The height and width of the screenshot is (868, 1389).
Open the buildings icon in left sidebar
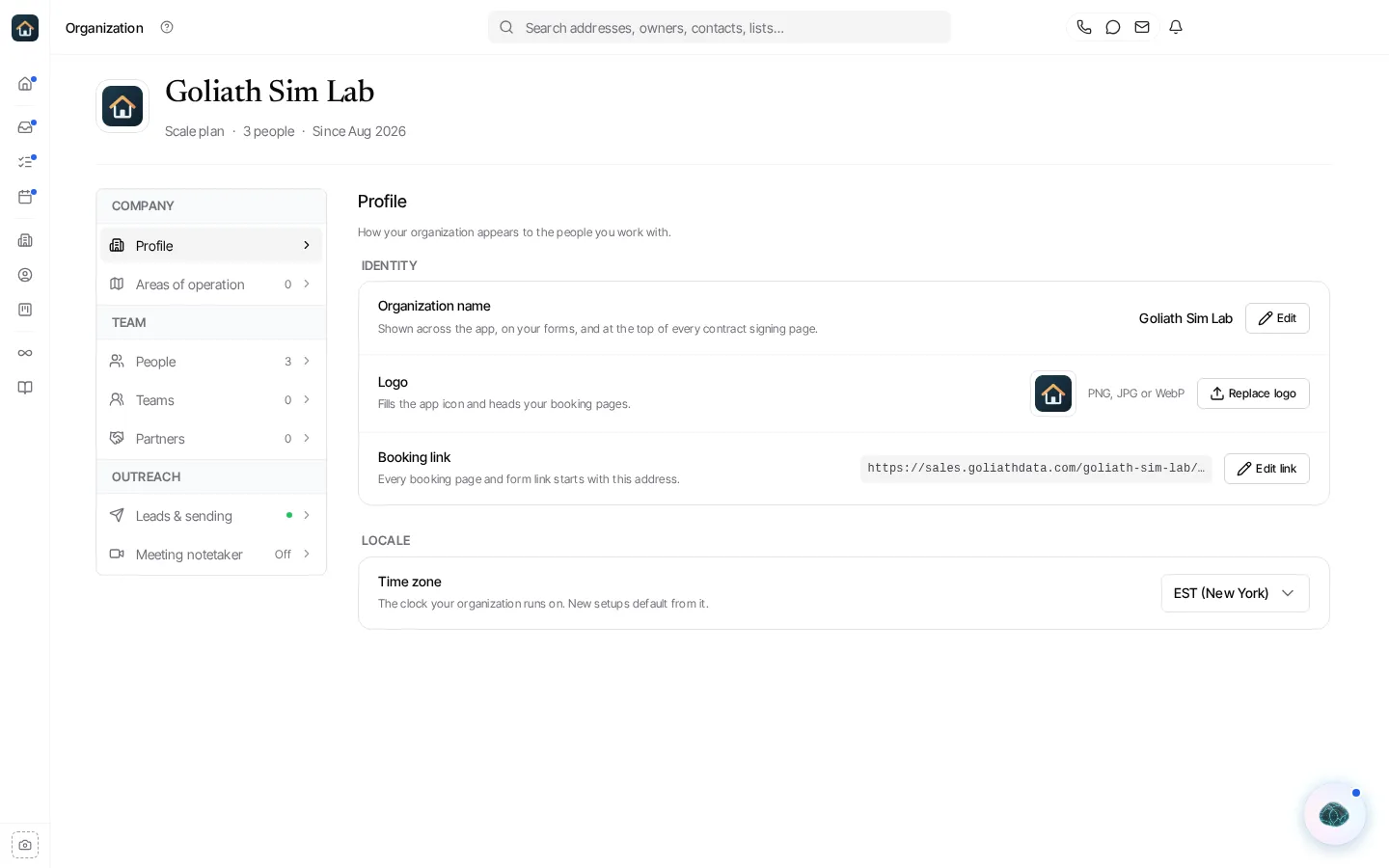pyautogui.click(x=25, y=240)
